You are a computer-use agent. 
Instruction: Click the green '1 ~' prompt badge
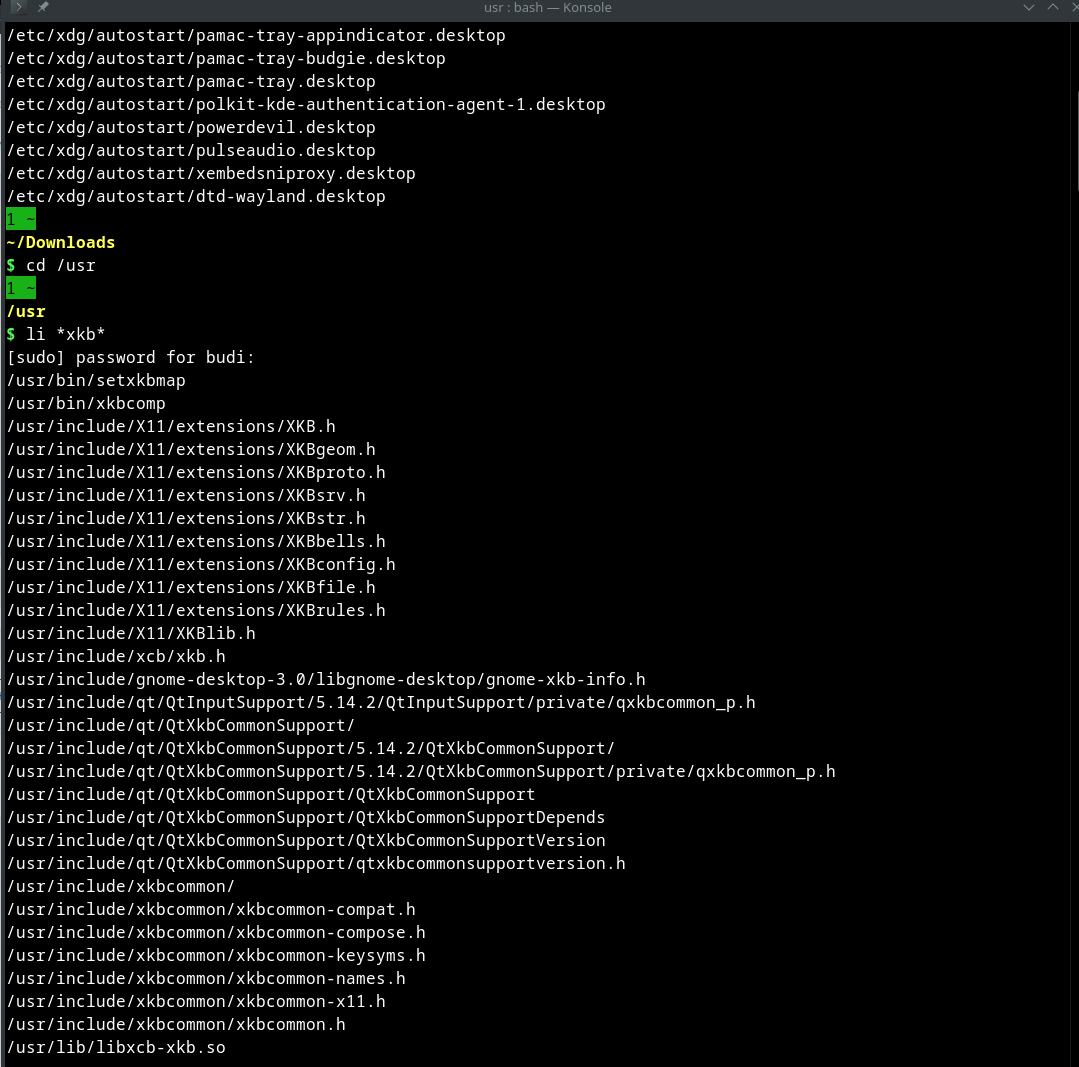point(20,218)
